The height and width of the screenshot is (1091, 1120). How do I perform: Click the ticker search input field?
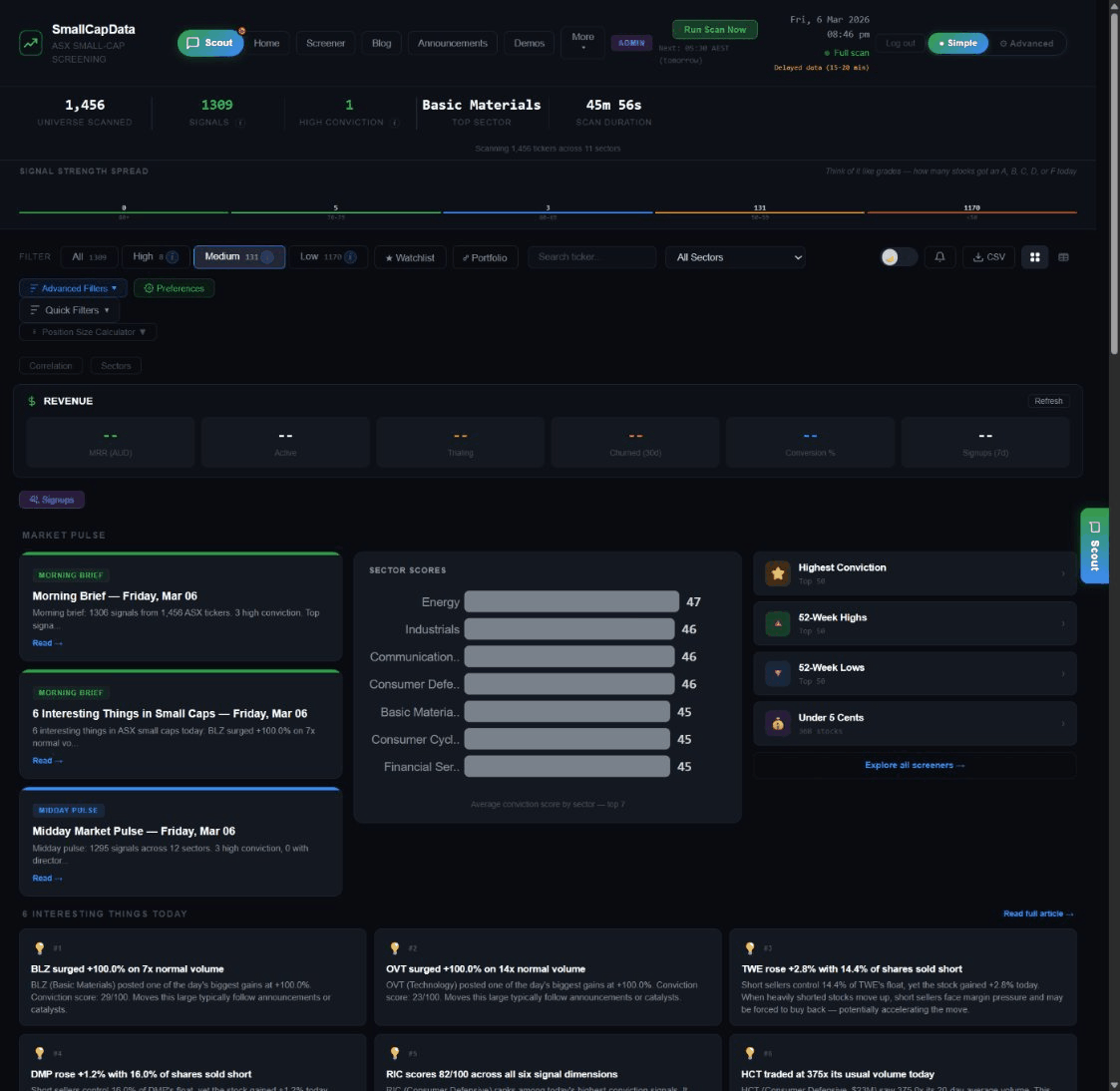pyautogui.click(x=591, y=257)
